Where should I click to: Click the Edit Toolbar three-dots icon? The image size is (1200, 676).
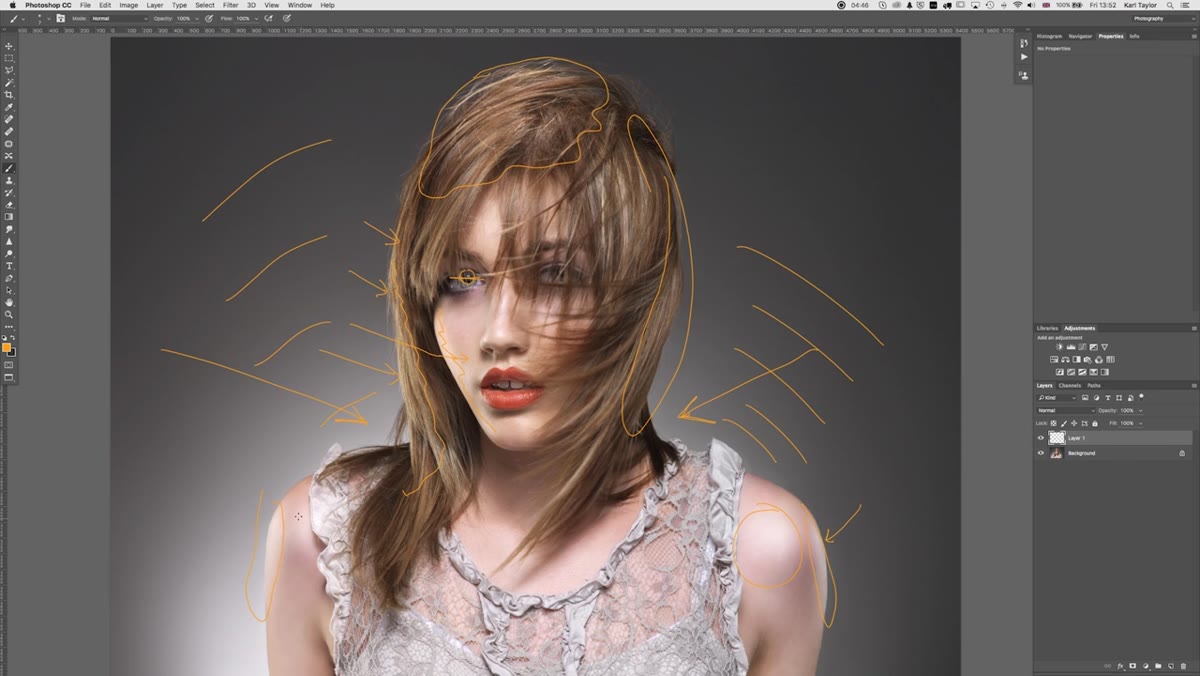pyautogui.click(x=9, y=327)
